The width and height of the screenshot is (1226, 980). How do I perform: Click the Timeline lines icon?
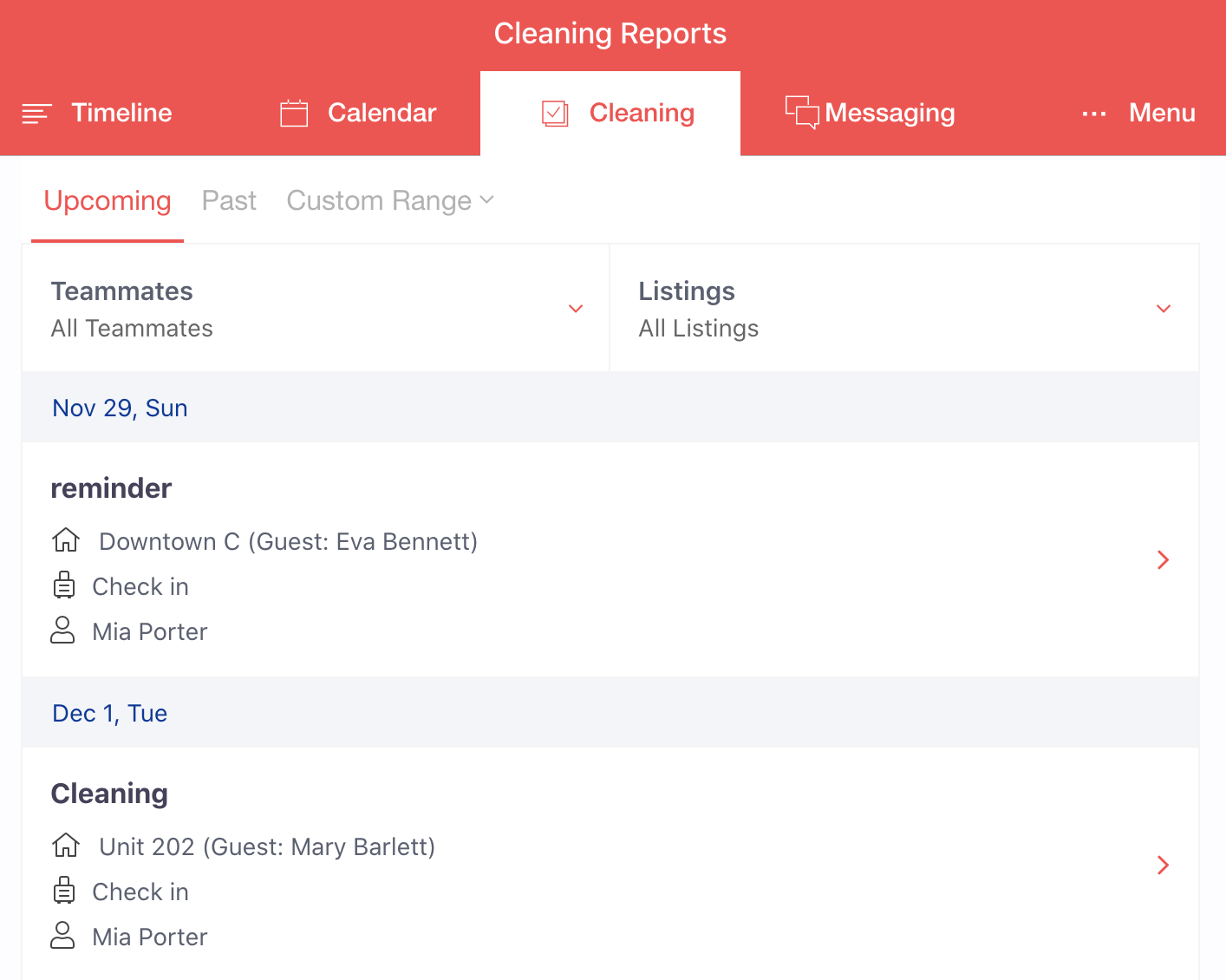tap(37, 114)
